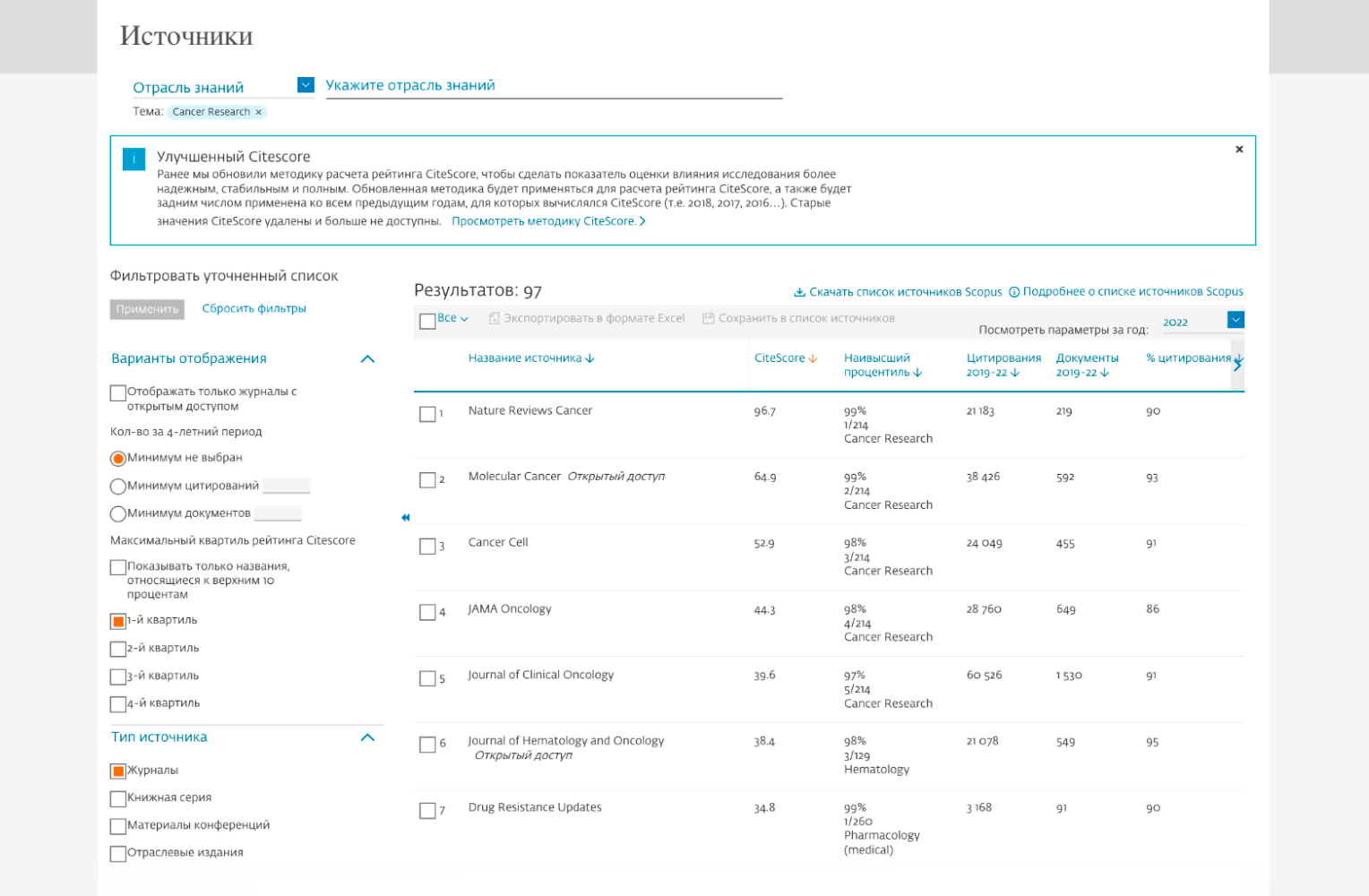Select the Минимум документов radio button
The image size is (1369, 896).
tap(117, 514)
